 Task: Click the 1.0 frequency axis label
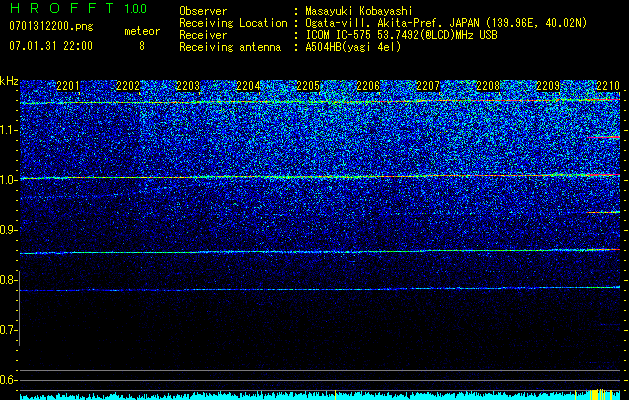pos(9,180)
